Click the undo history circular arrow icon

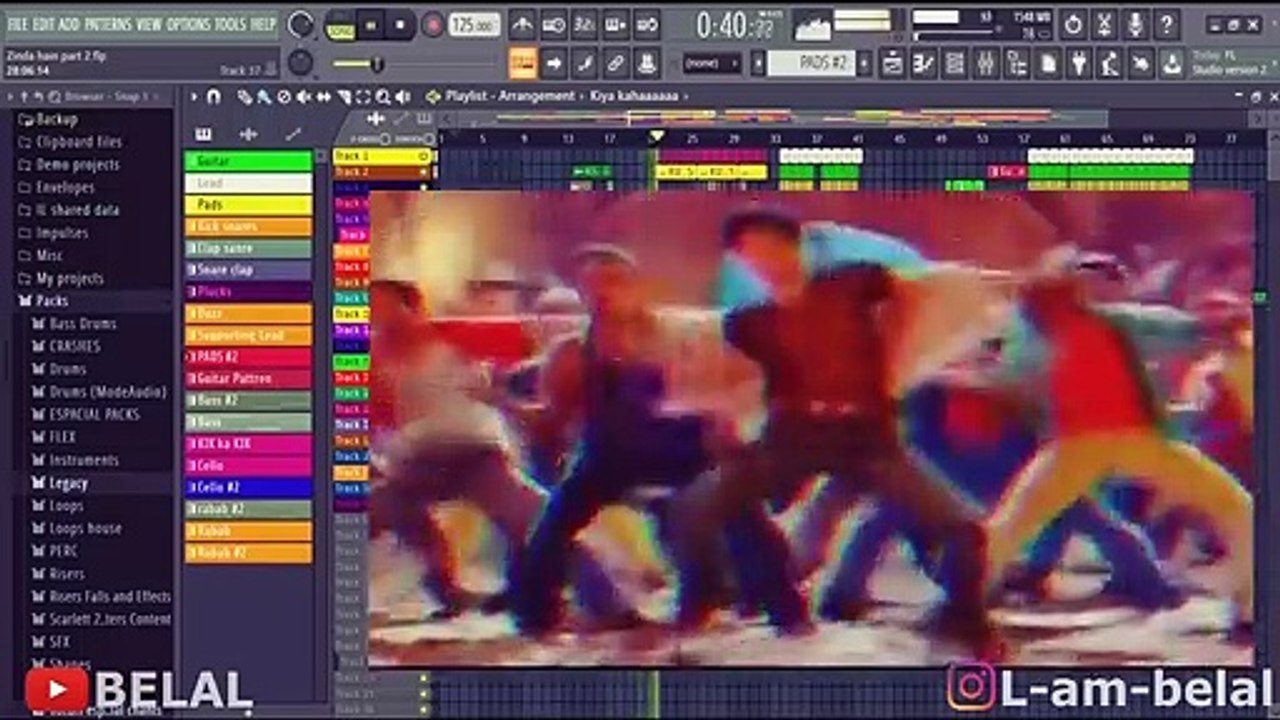[x=1073, y=24]
